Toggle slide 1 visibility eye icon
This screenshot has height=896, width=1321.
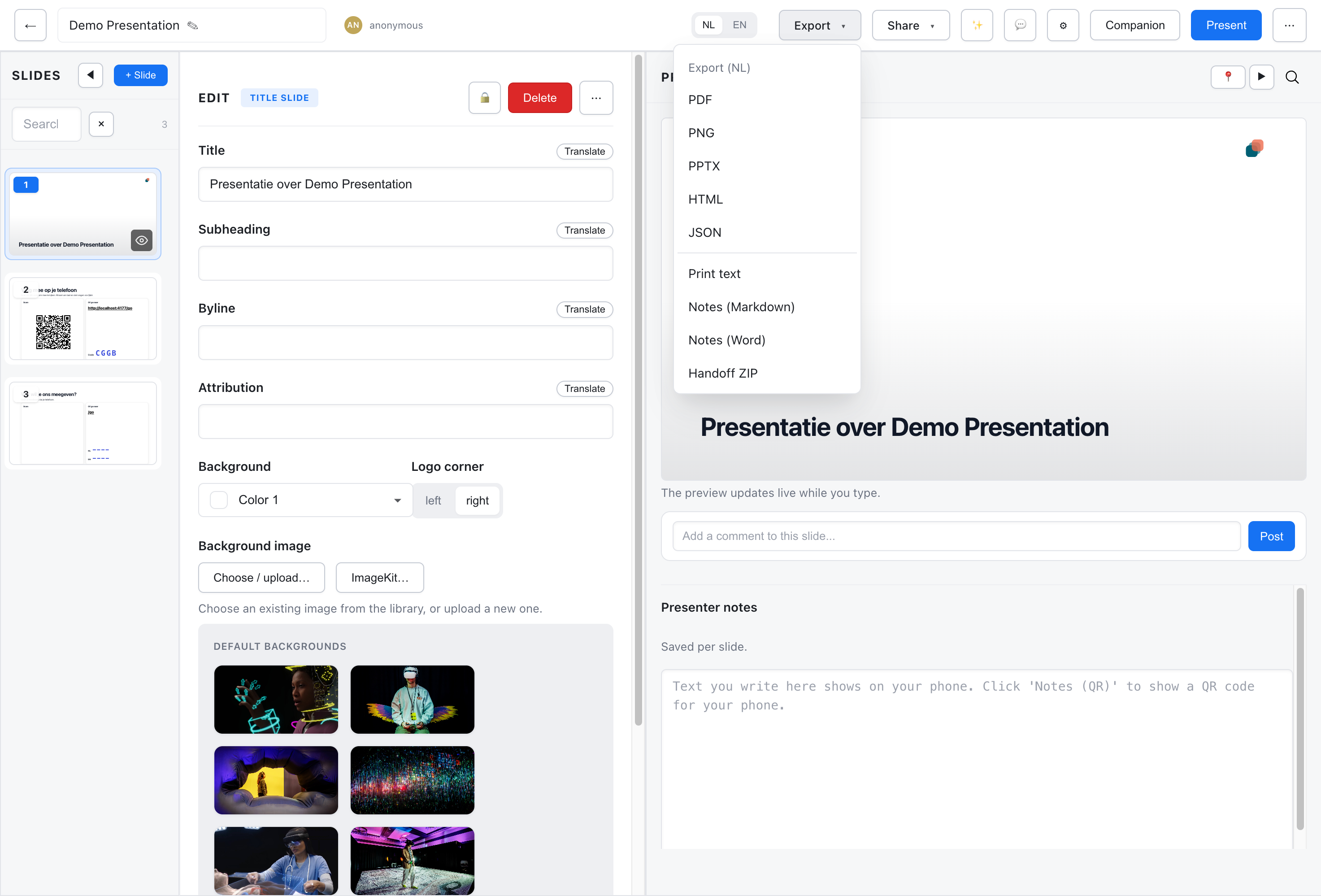point(142,240)
